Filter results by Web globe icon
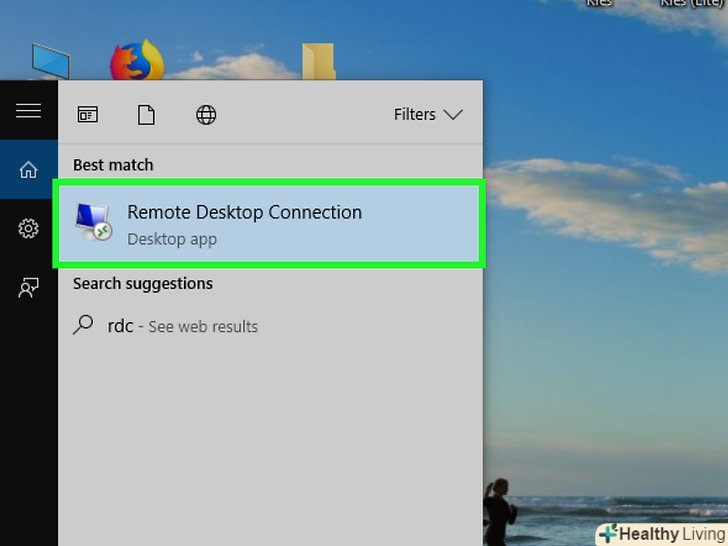Viewport: 728px width, 546px height. pos(206,115)
